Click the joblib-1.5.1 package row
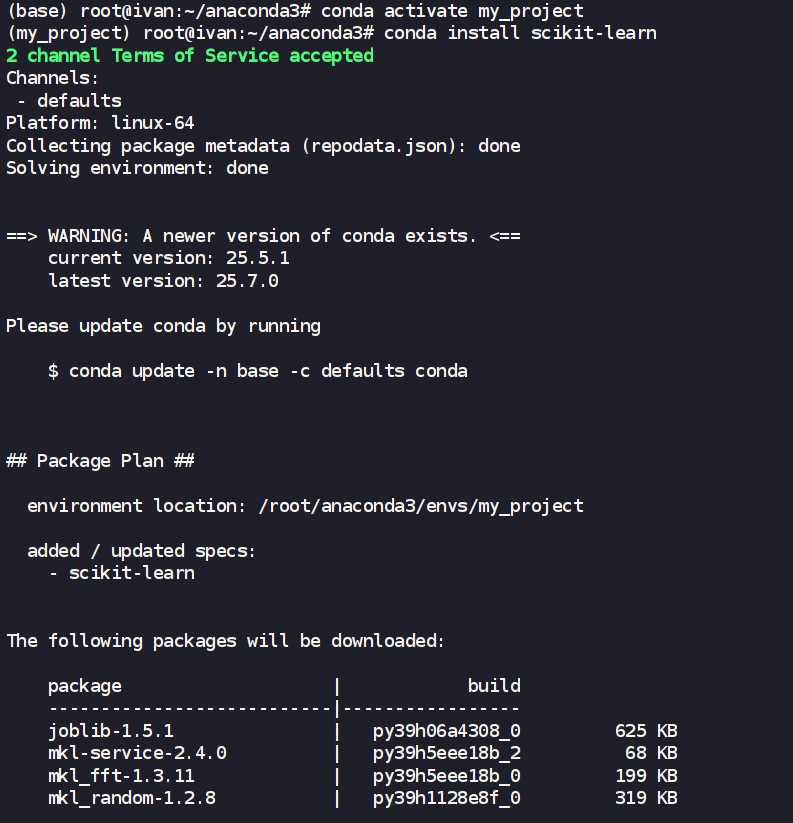 [111, 731]
